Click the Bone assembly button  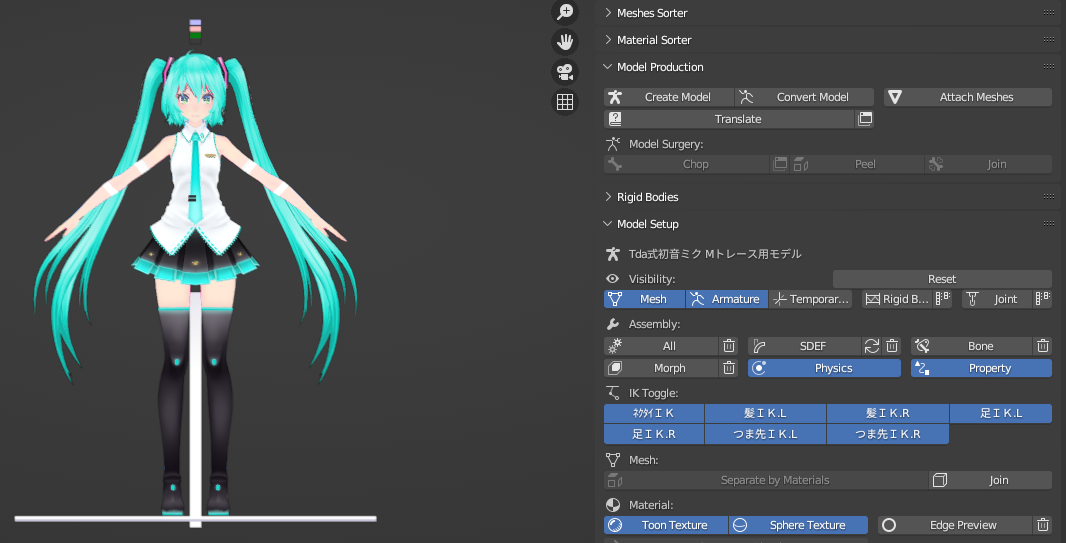click(972, 346)
